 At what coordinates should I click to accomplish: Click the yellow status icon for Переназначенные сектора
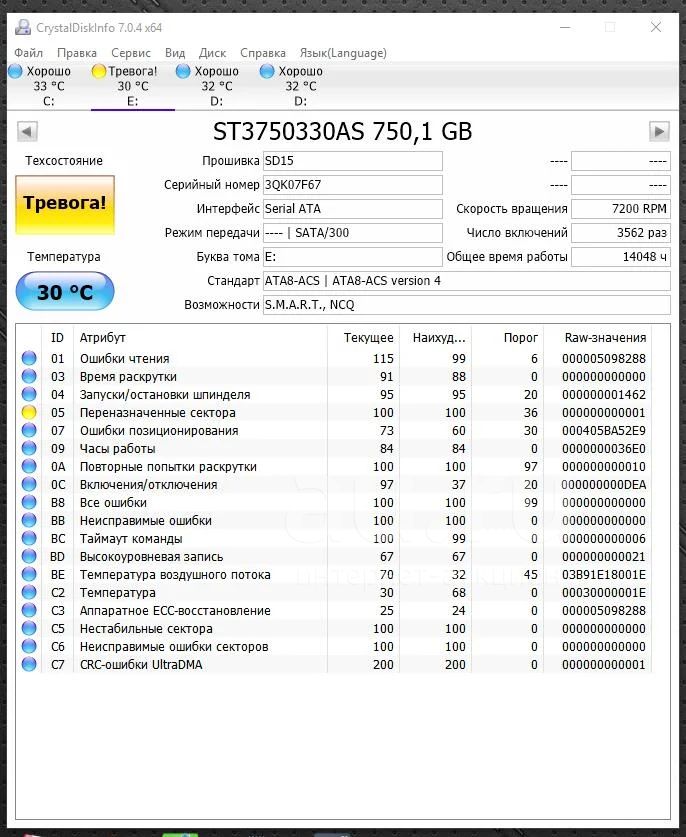(29, 413)
